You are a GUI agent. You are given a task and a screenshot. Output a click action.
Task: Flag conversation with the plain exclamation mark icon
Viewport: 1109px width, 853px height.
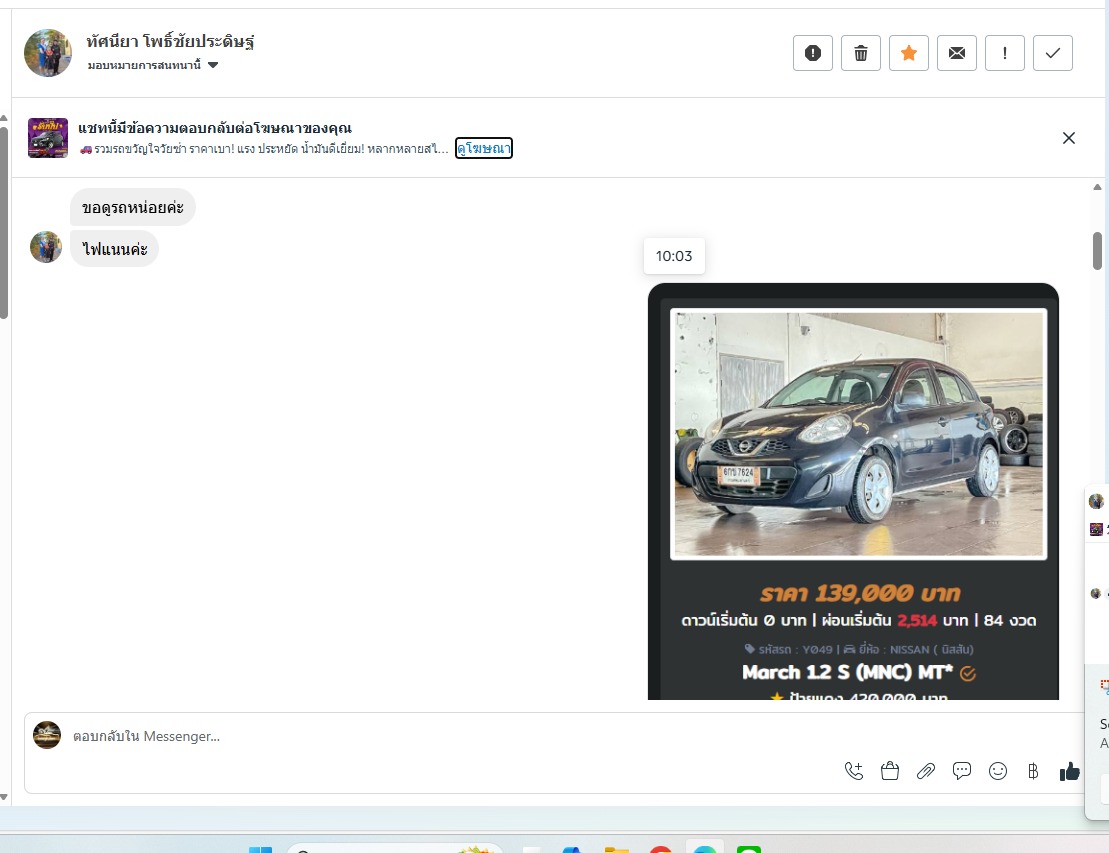point(1005,53)
